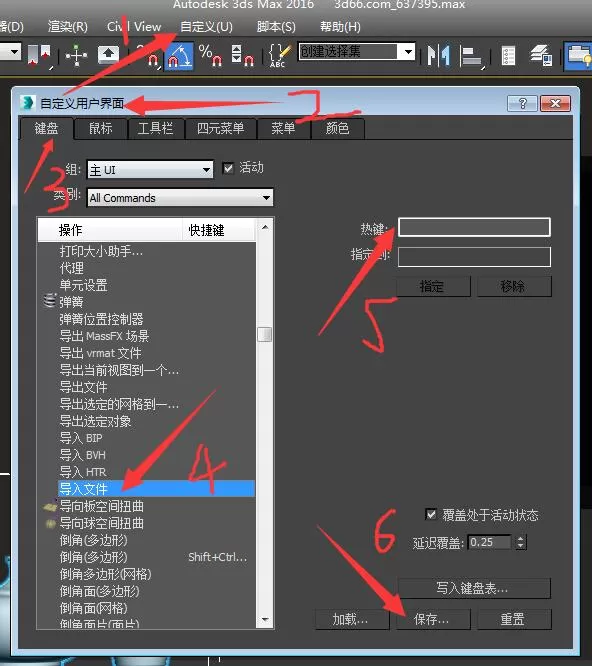Viewport: 592px width, 666px height.
Task: Click the Mirror tool icon
Action: (x=439, y=56)
